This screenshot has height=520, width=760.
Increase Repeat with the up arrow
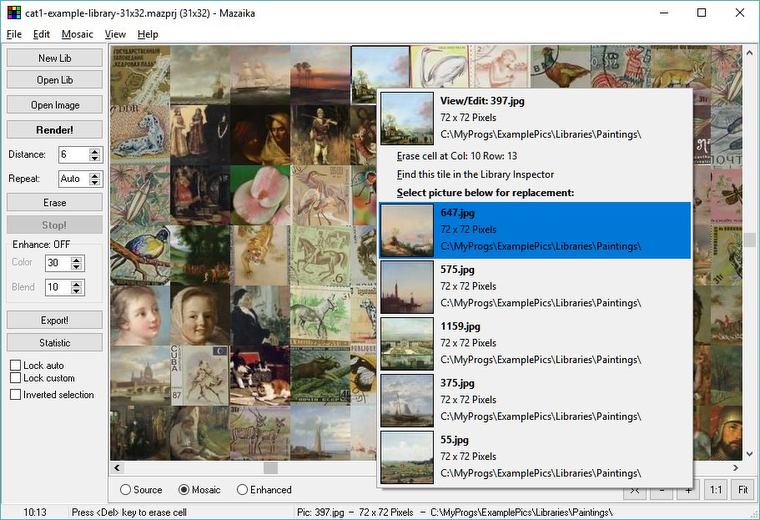click(x=95, y=175)
